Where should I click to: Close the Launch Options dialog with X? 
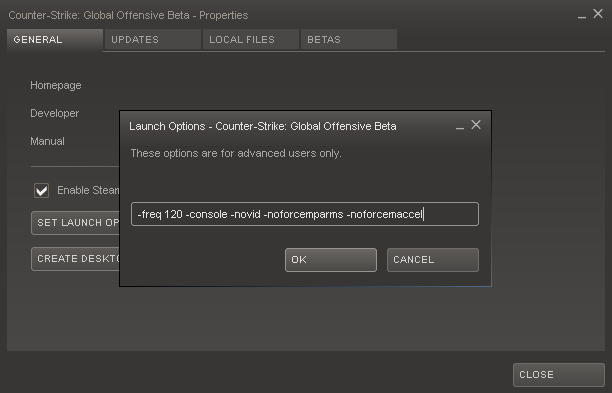pyautogui.click(x=476, y=125)
